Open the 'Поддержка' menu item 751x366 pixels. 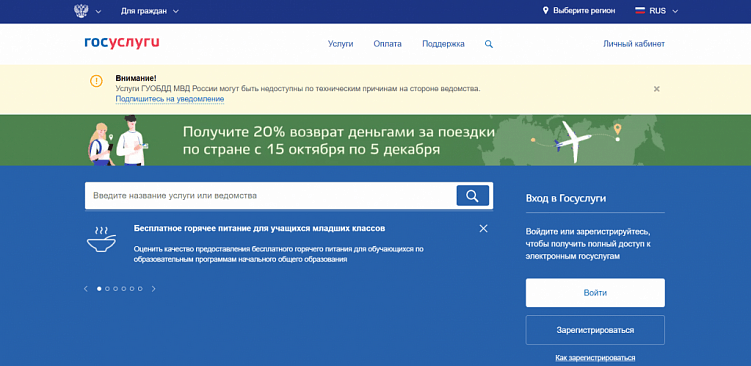point(443,44)
